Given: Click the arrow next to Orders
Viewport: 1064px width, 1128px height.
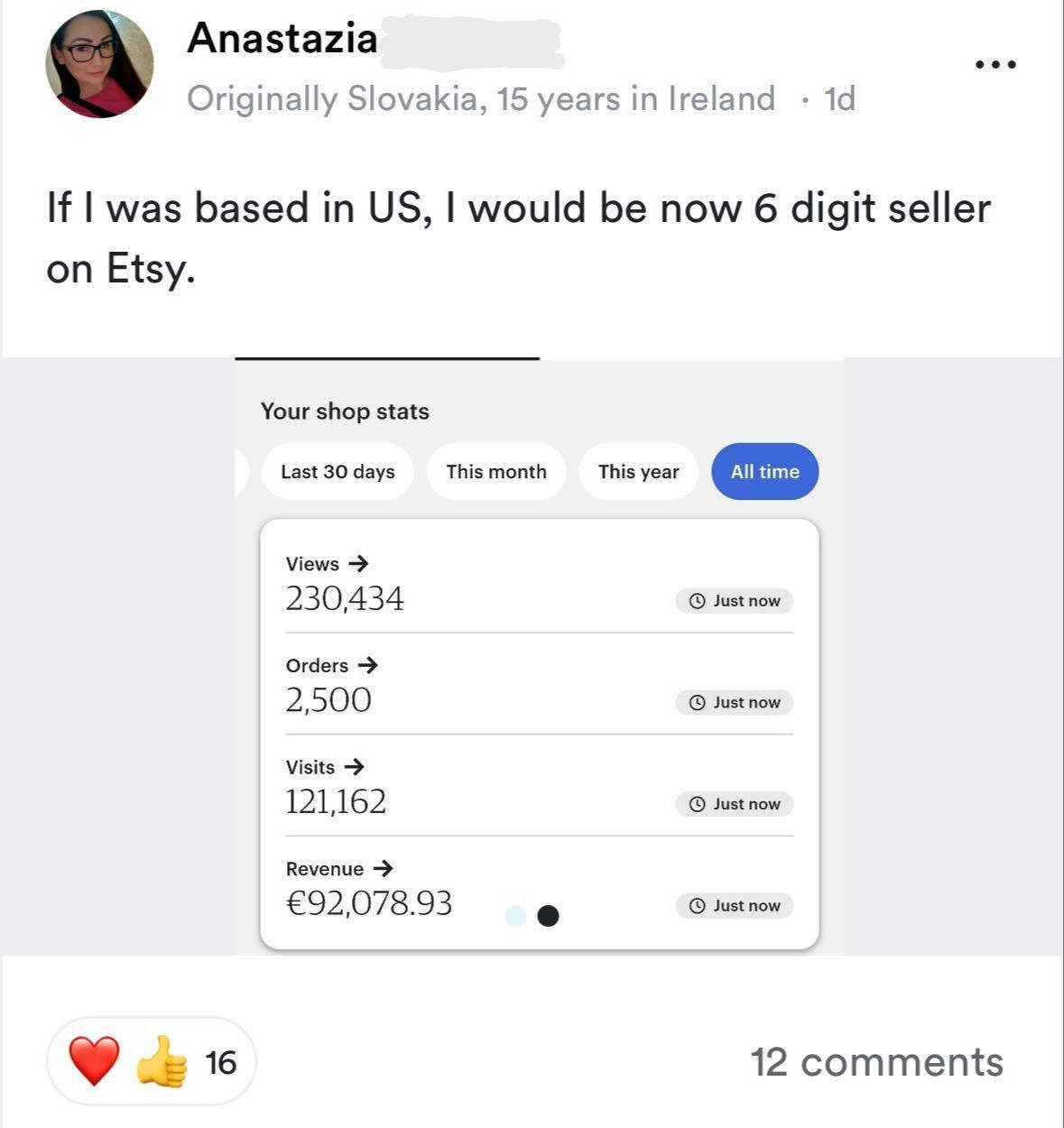Looking at the screenshot, I should 367,665.
